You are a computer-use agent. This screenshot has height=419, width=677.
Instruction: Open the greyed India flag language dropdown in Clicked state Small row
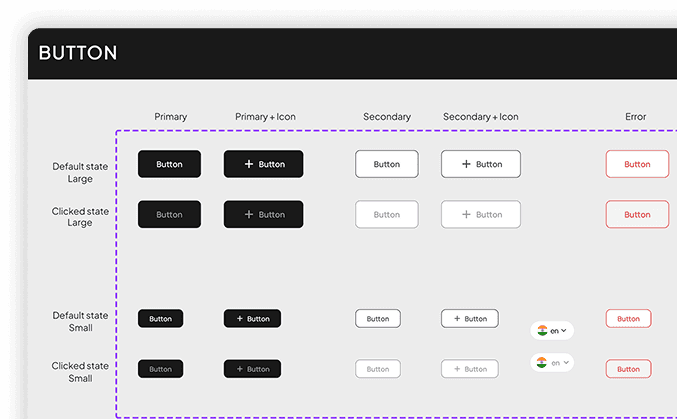pos(552,363)
